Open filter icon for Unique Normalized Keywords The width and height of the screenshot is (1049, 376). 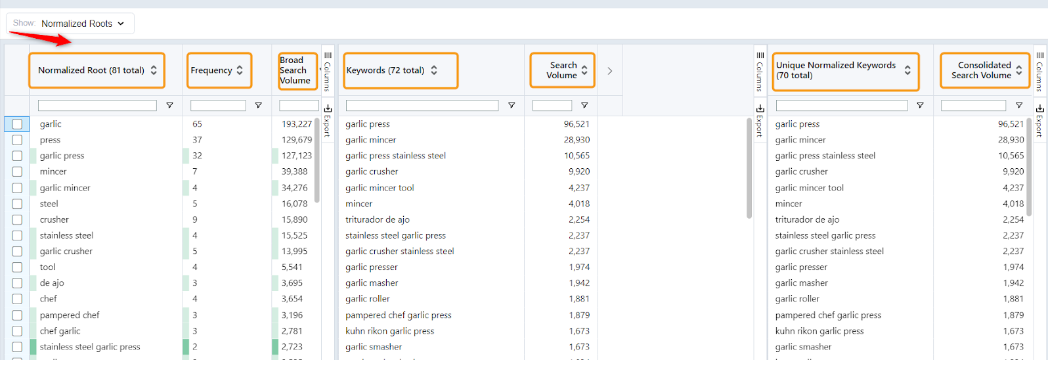[920, 106]
